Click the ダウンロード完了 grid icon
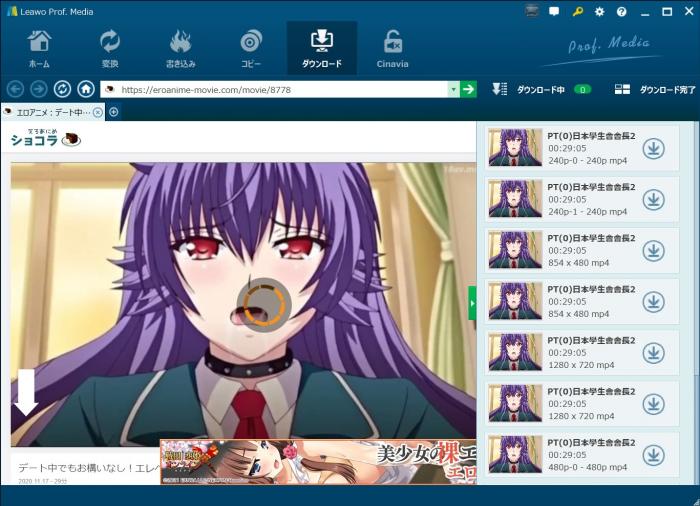The width and height of the screenshot is (700, 506). click(622, 90)
